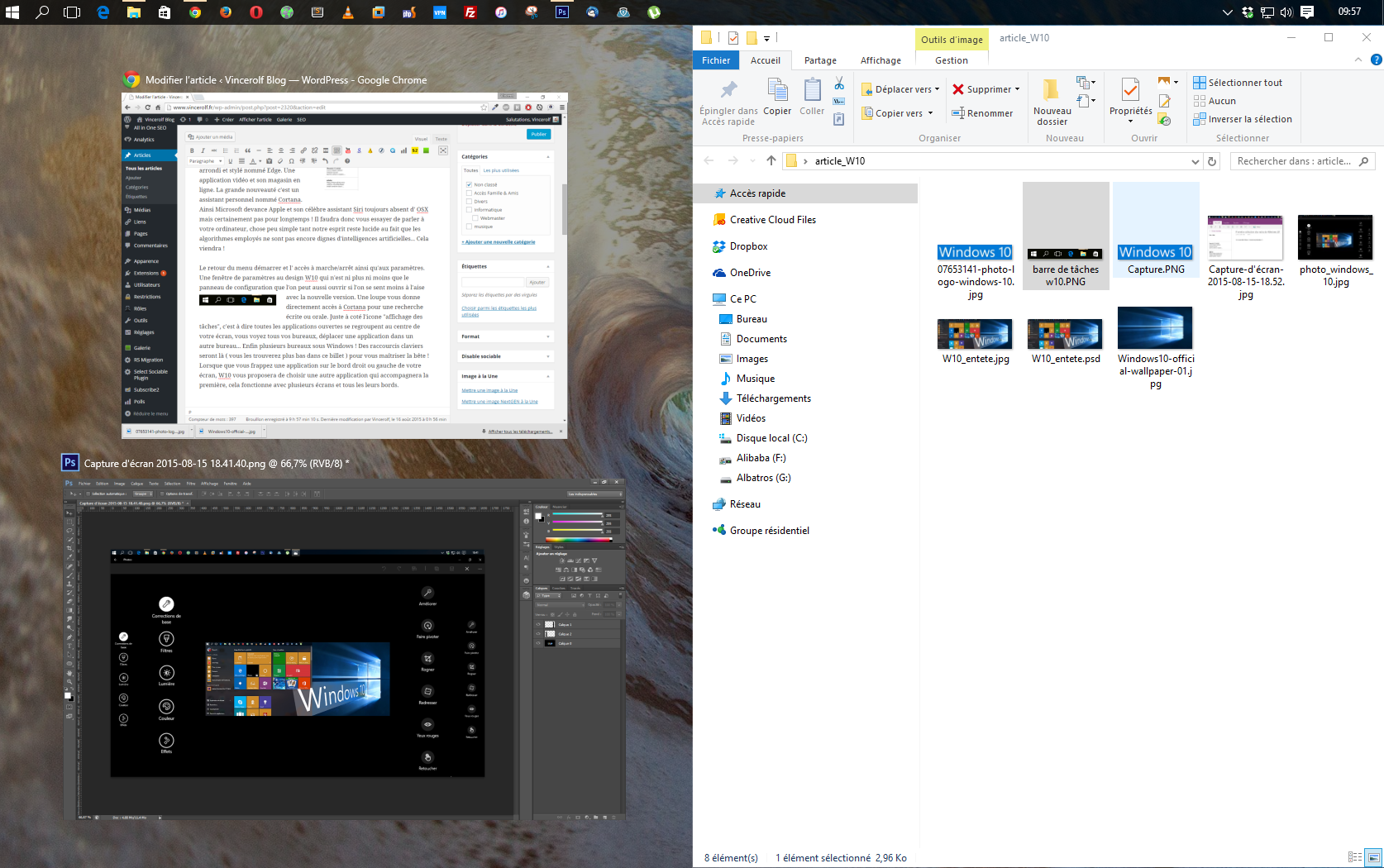The height and width of the screenshot is (868, 1384).
Task: Switch to details view layout
Action: tap(1354, 857)
